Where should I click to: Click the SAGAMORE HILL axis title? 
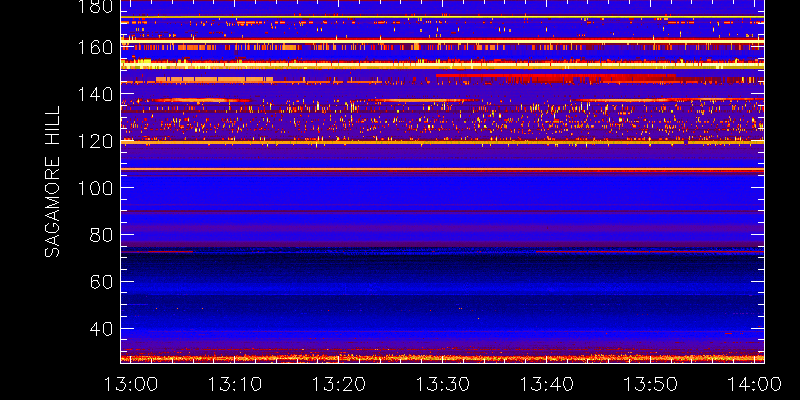tap(53, 182)
